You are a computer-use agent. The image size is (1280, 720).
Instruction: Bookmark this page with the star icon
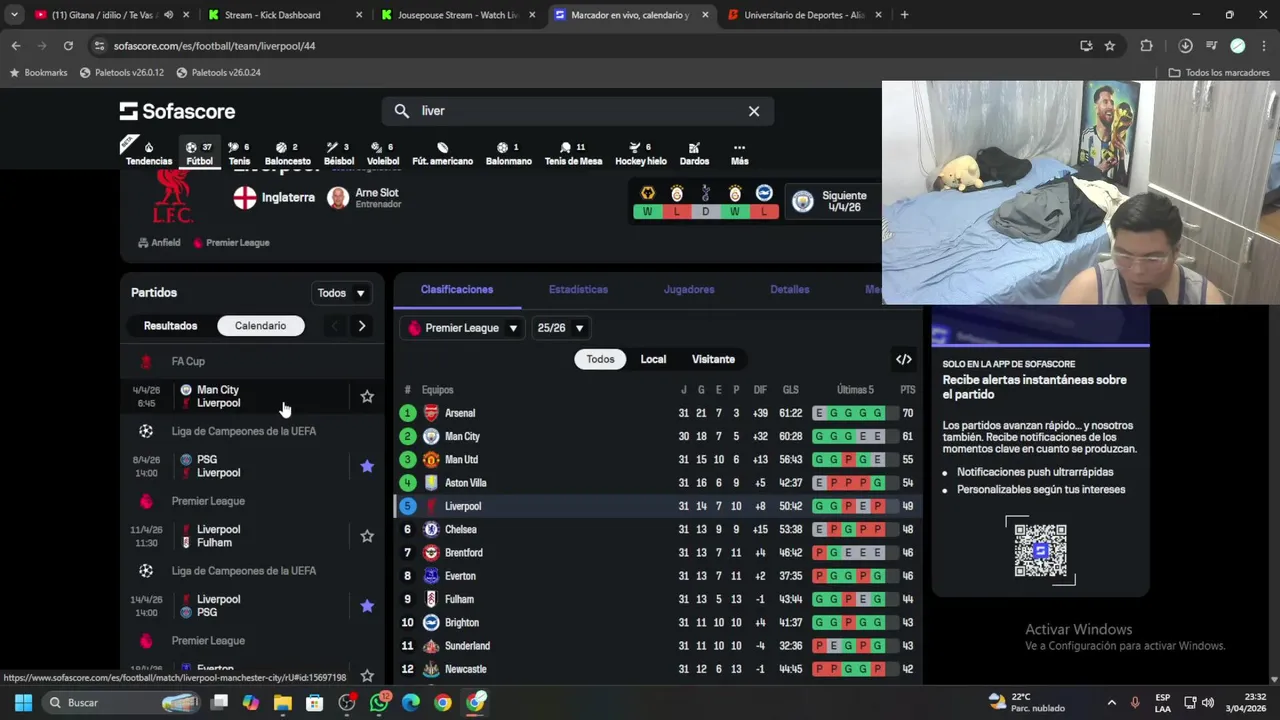tap(1110, 46)
